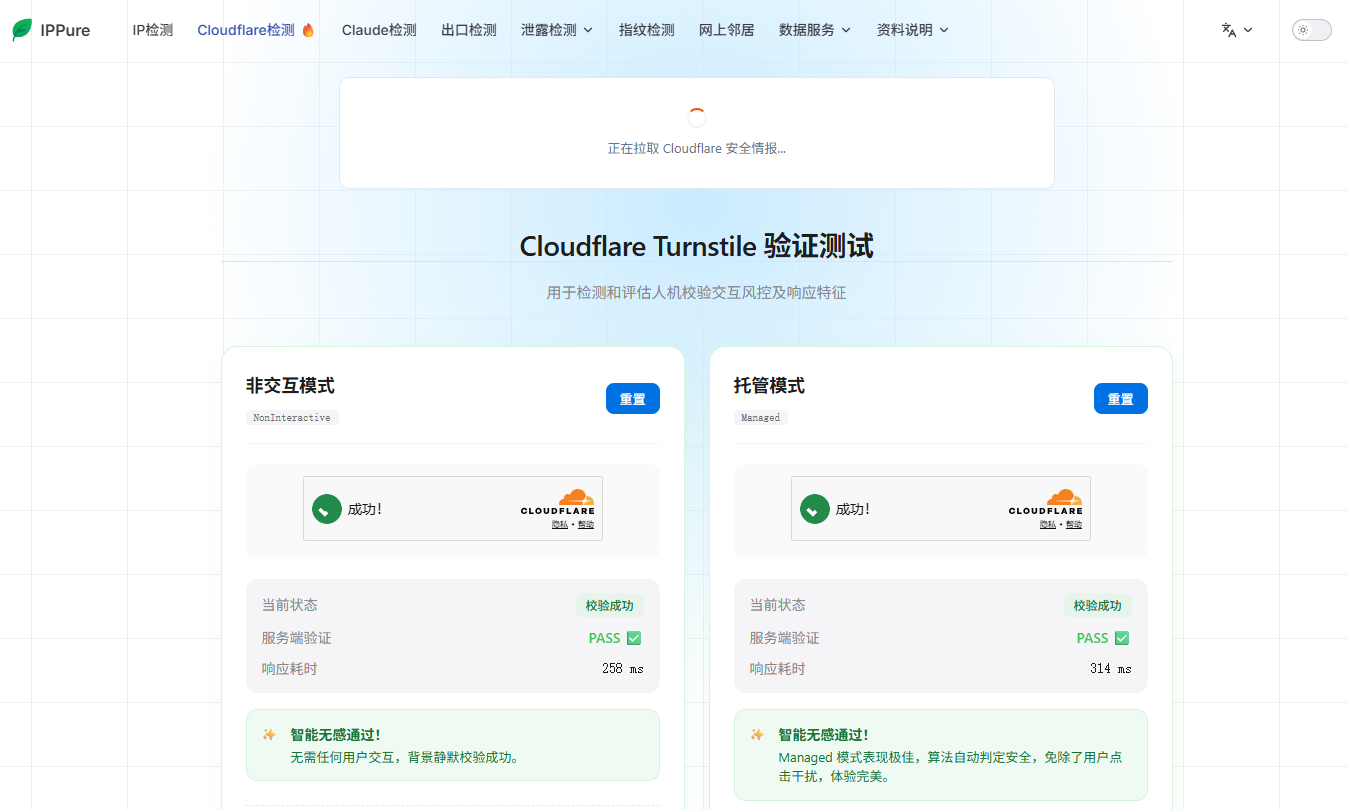Click the Cloudflare logo in 非交互模式 widget
Screen dimensions: 1348x810
558,502
